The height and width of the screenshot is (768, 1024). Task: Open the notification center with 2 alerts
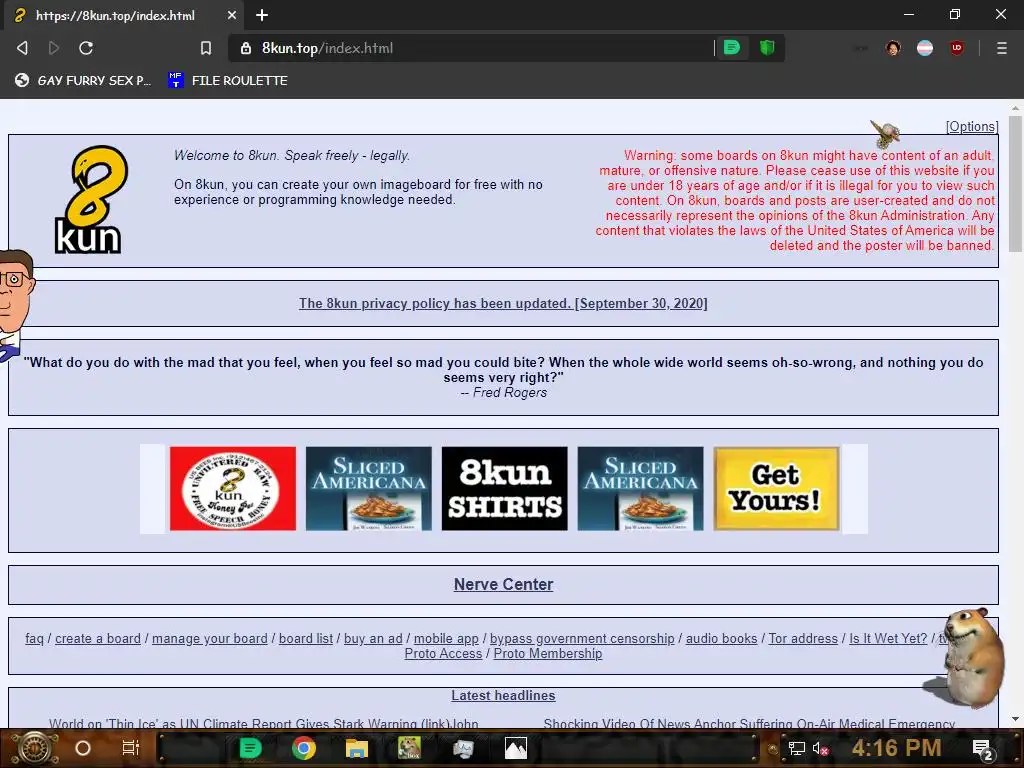point(983,749)
